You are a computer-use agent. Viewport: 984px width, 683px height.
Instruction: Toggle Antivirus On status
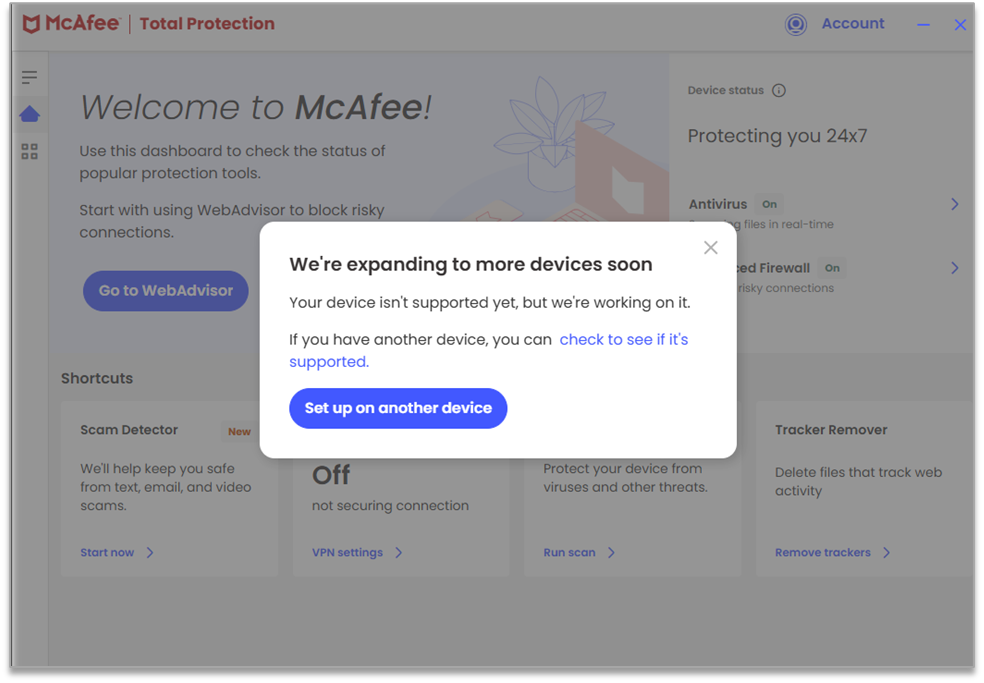[769, 204]
